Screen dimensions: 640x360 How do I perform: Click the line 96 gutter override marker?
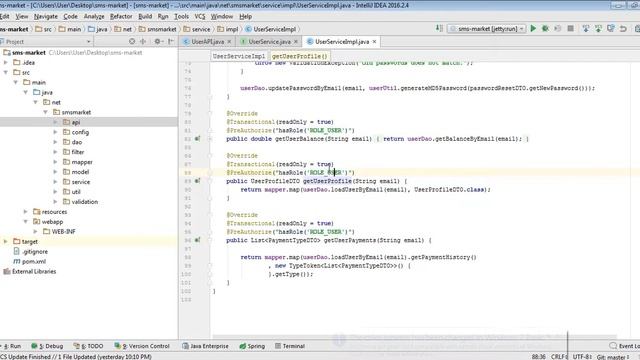pos(198,240)
